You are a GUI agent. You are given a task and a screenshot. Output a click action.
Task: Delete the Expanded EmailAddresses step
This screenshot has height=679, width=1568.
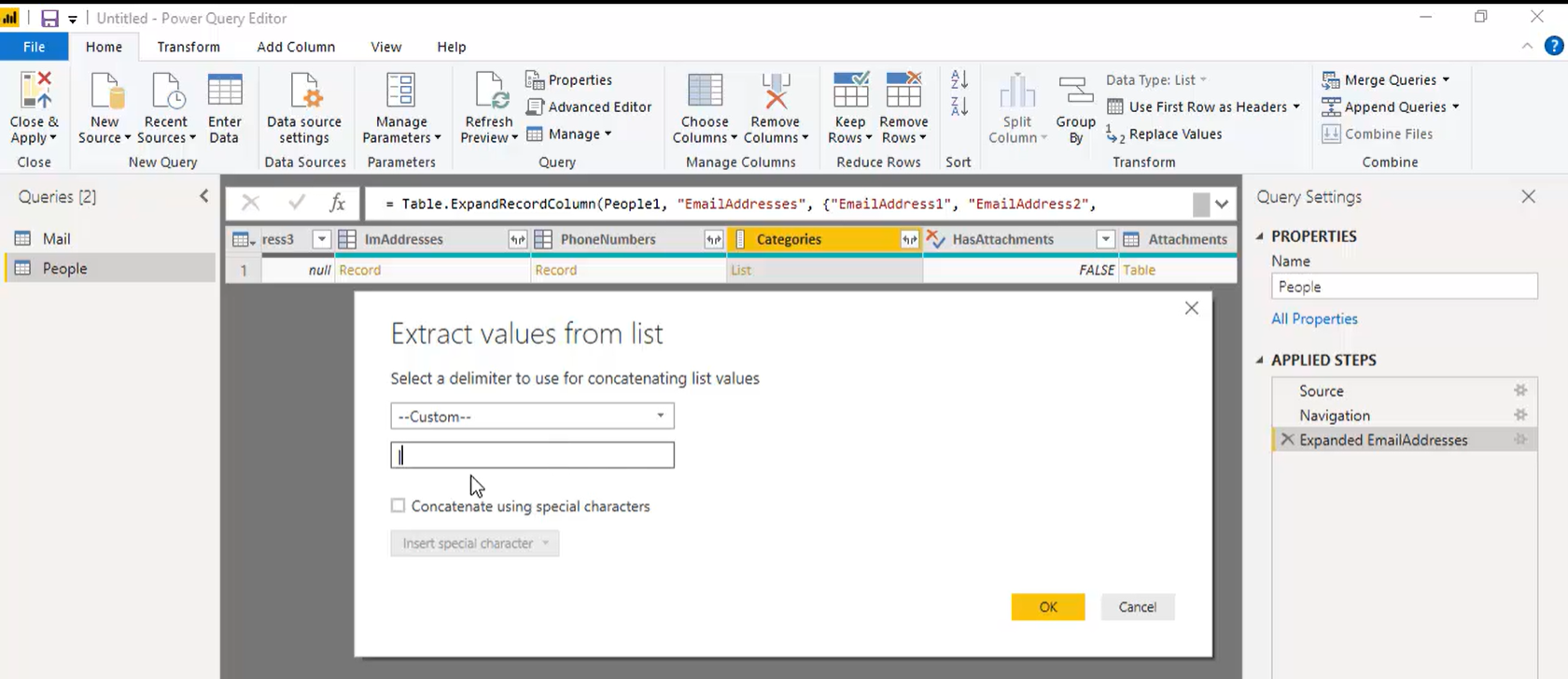[1287, 440]
